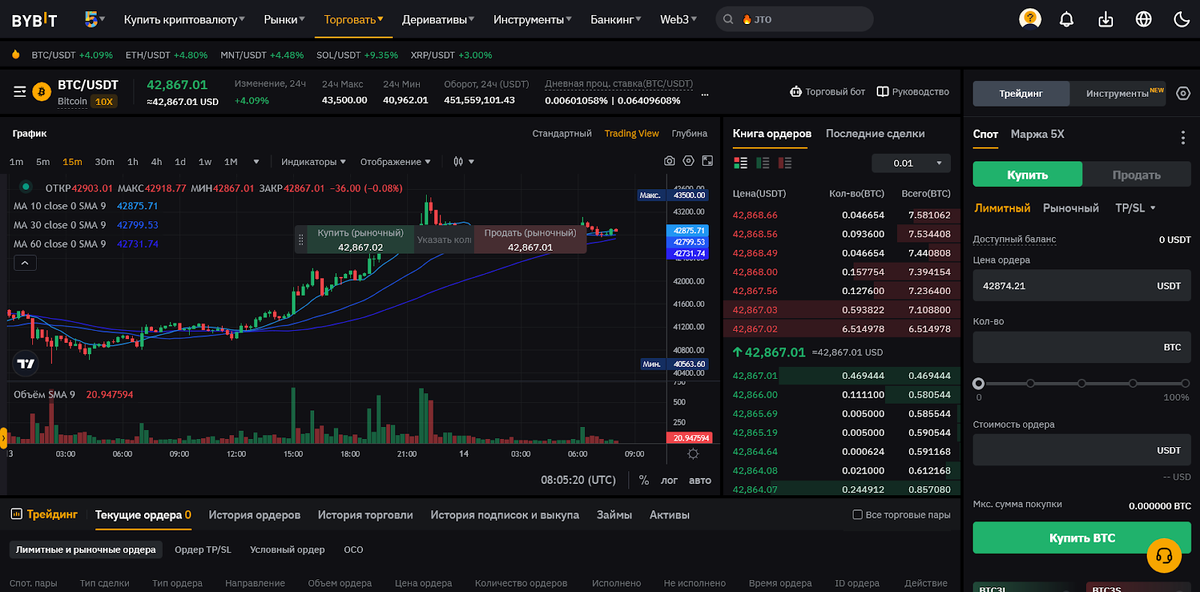
Task: Select the 5m chart interval
Action: [x=43, y=162]
